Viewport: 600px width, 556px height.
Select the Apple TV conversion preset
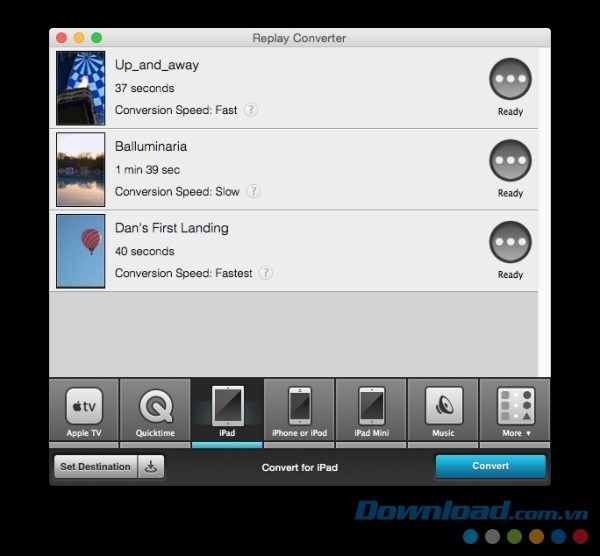(84, 410)
